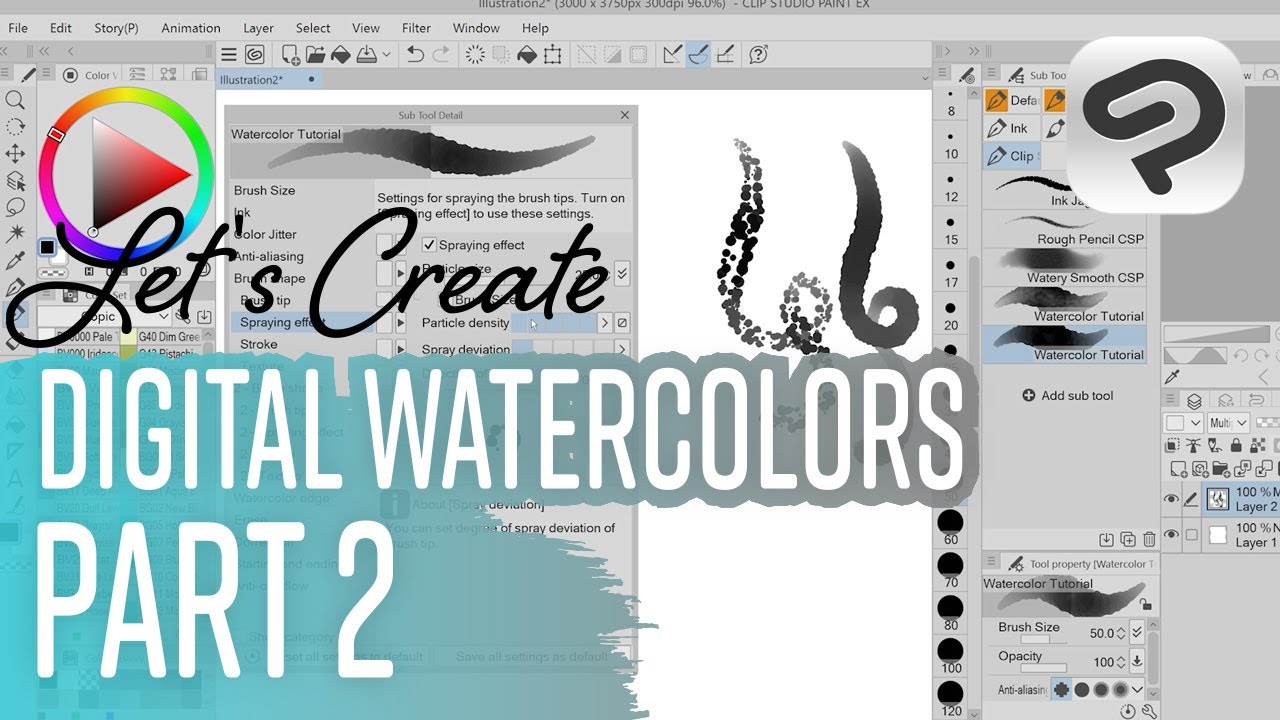1280x720 pixels.
Task: Expand the Anti-aliasing dropdown arrow in Tool property
Action: pyautogui.click(x=1138, y=689)
